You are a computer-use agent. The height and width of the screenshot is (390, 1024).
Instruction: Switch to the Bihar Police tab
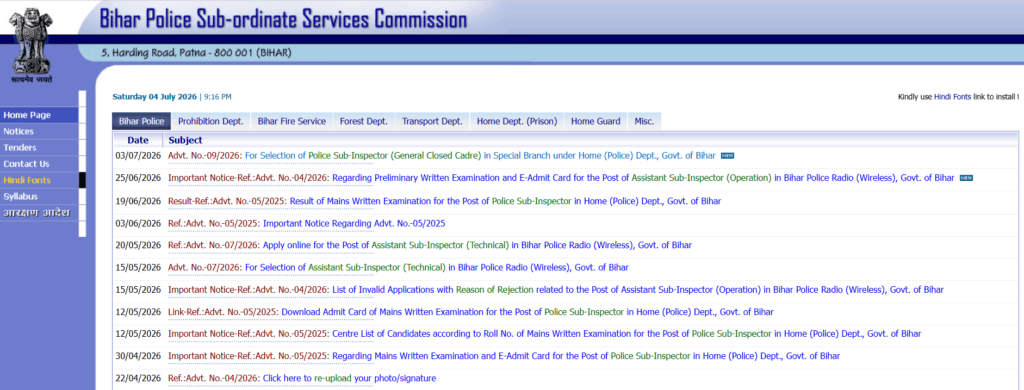coord(141,121)
